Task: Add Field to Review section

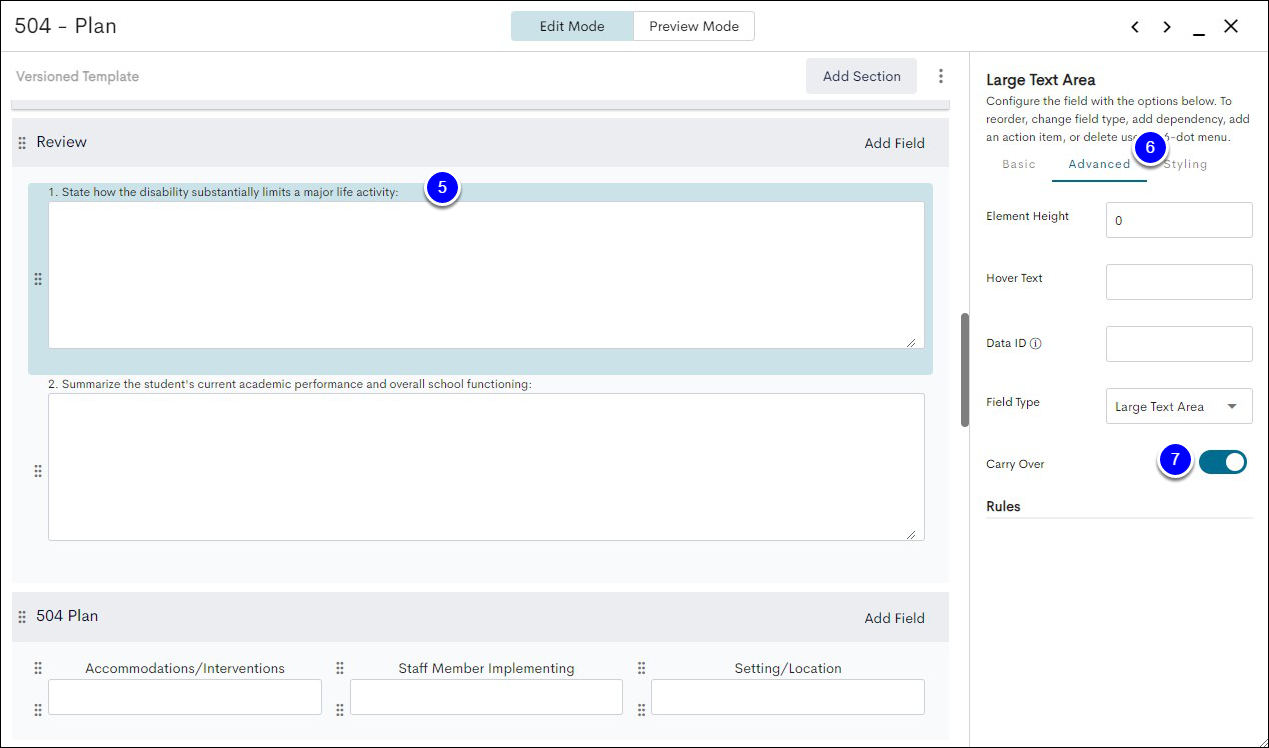Action: coord(894,143)
